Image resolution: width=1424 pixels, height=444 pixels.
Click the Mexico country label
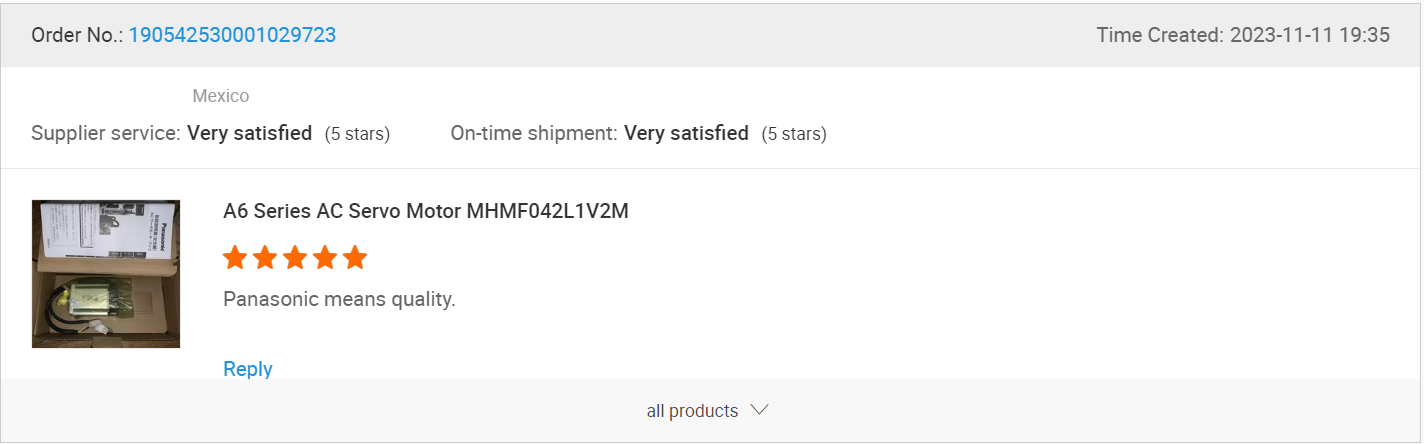point(220,96)
